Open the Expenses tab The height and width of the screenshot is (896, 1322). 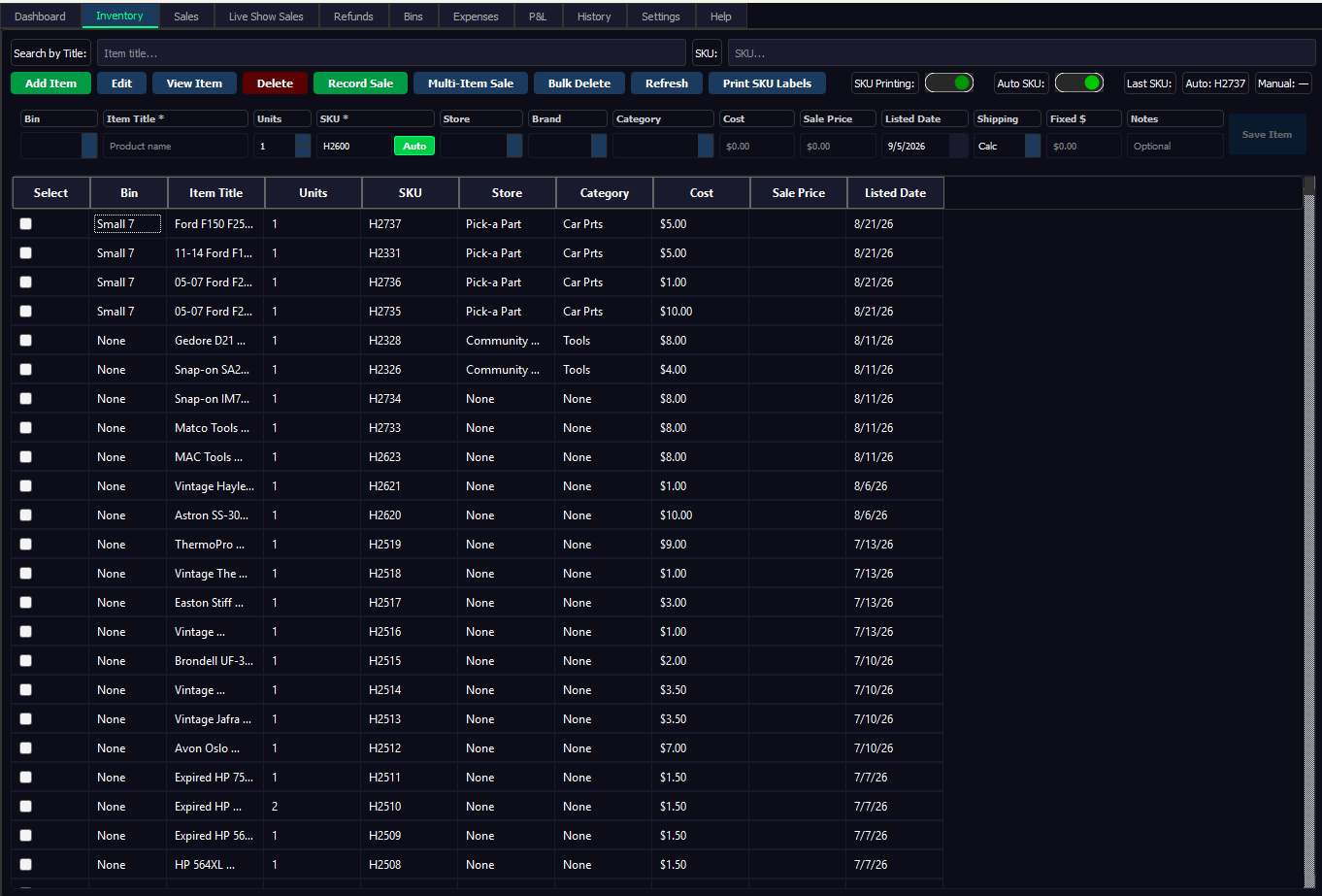pos(476,17)
